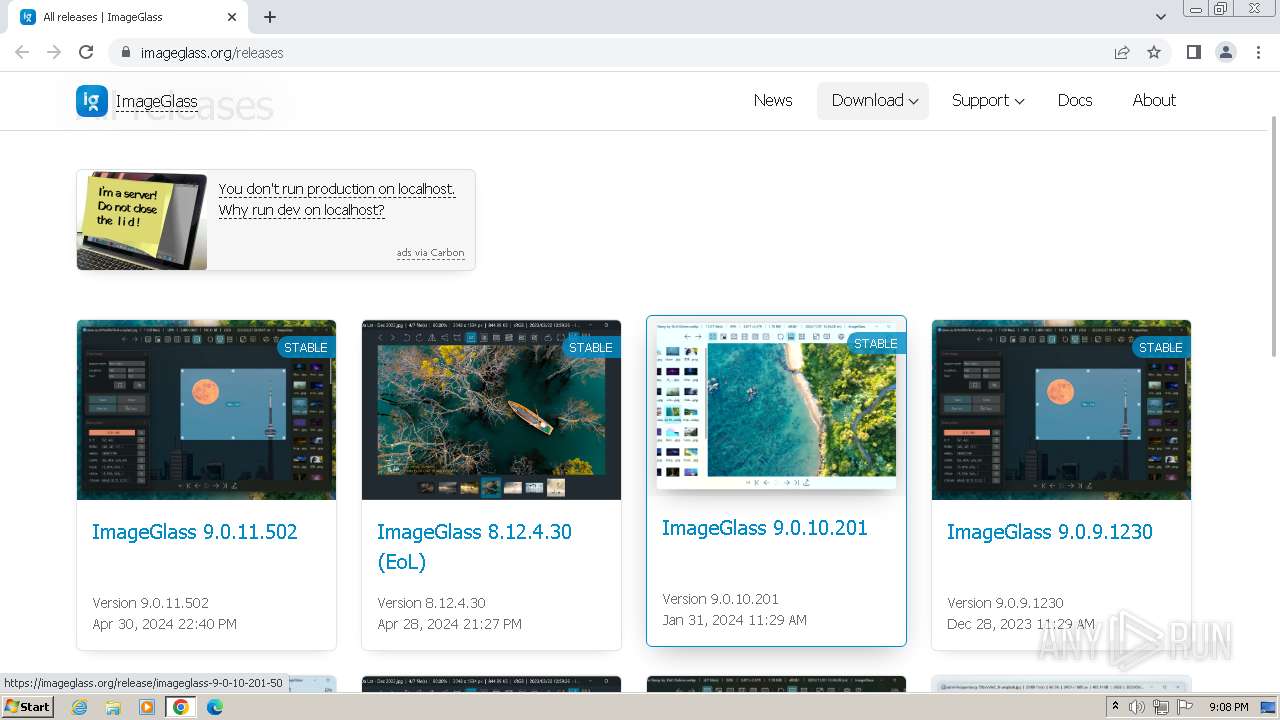Click 'Apr 30, 2024 22:40 PM' date
Image resolution: width=1280 pixels, height=720 pixels.
point(164,624)
